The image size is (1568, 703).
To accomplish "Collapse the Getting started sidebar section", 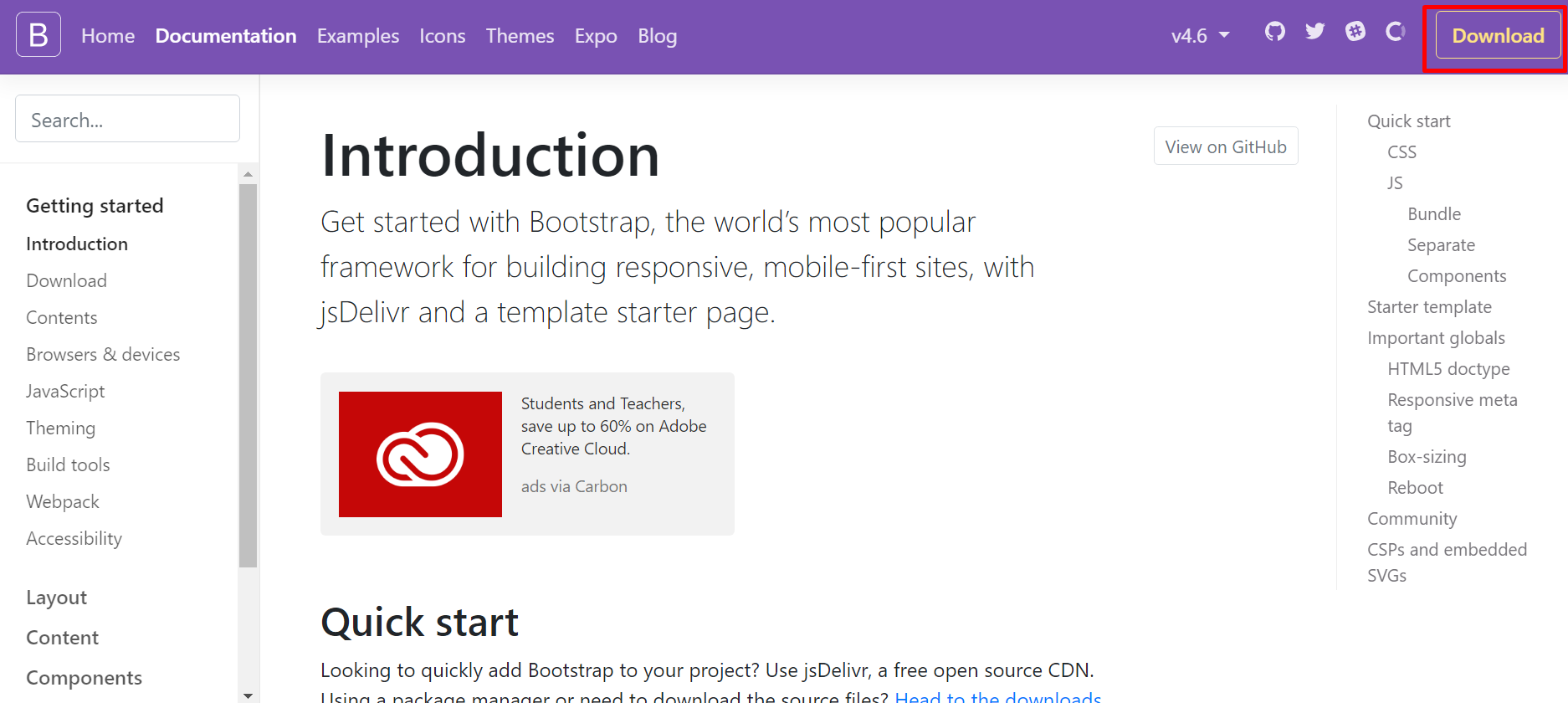I will tap(95, 206).
